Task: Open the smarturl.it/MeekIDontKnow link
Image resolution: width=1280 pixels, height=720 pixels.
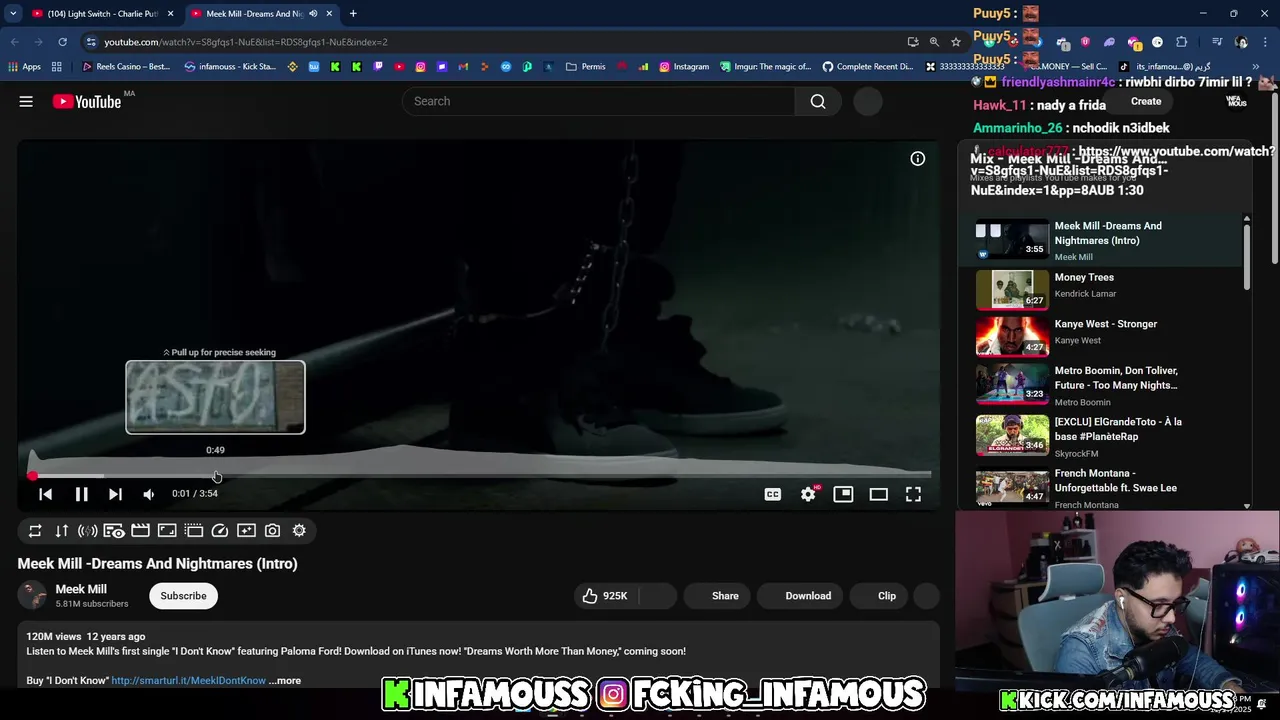Action: coord(188,681)
